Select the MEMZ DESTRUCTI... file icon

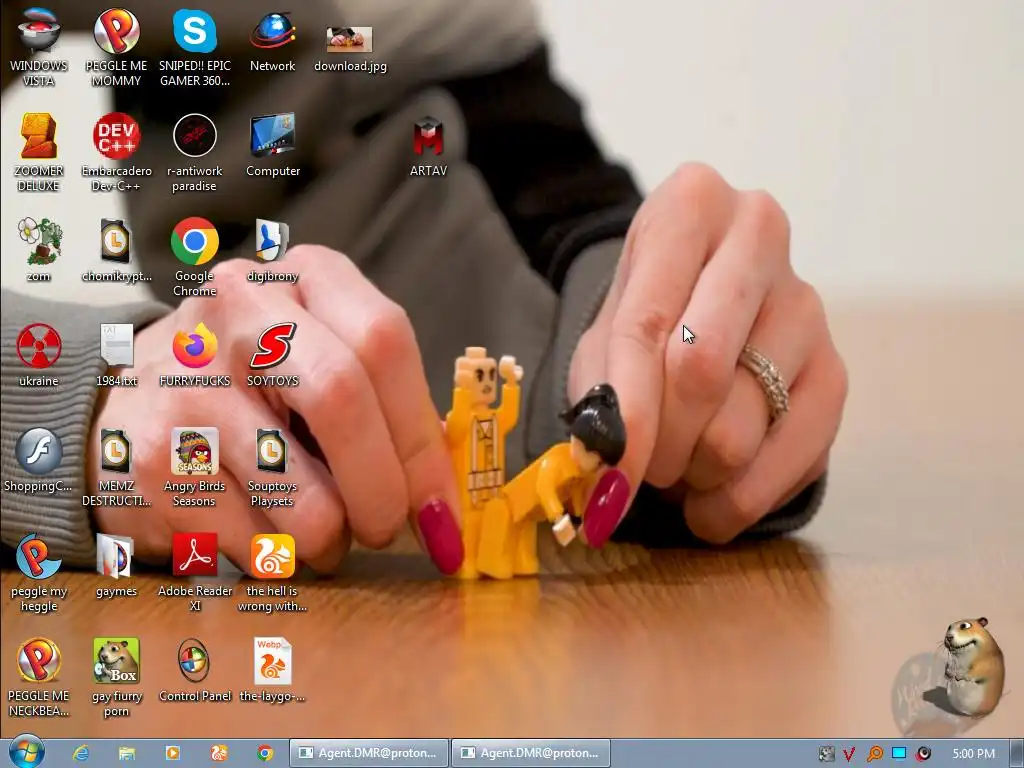tap(116, 467)
